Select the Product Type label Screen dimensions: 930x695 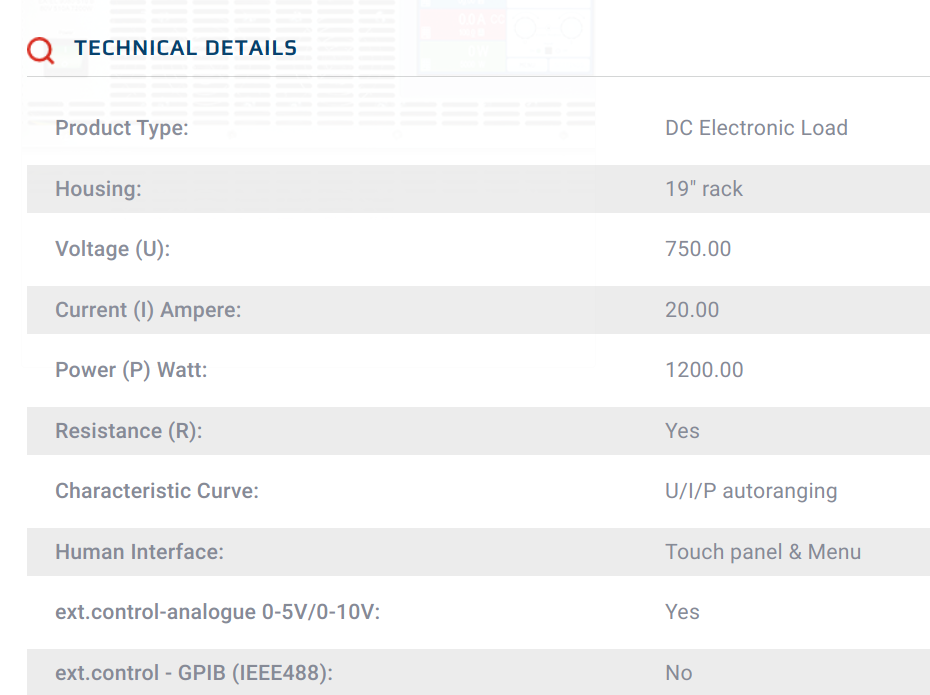point(122,128)
